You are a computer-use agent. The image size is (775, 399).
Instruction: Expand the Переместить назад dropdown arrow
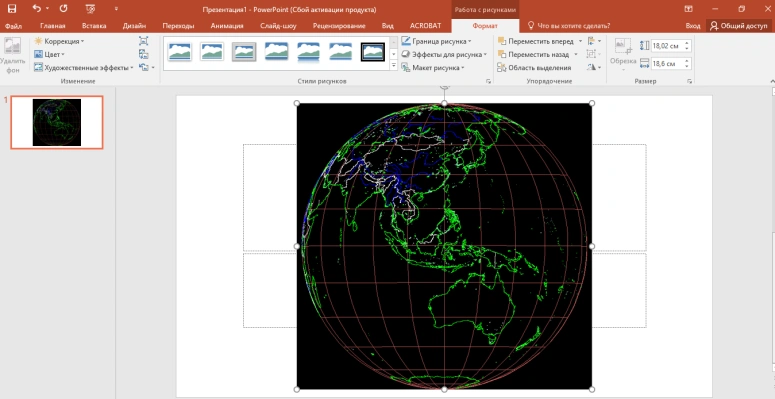click(x=576, y=54)
